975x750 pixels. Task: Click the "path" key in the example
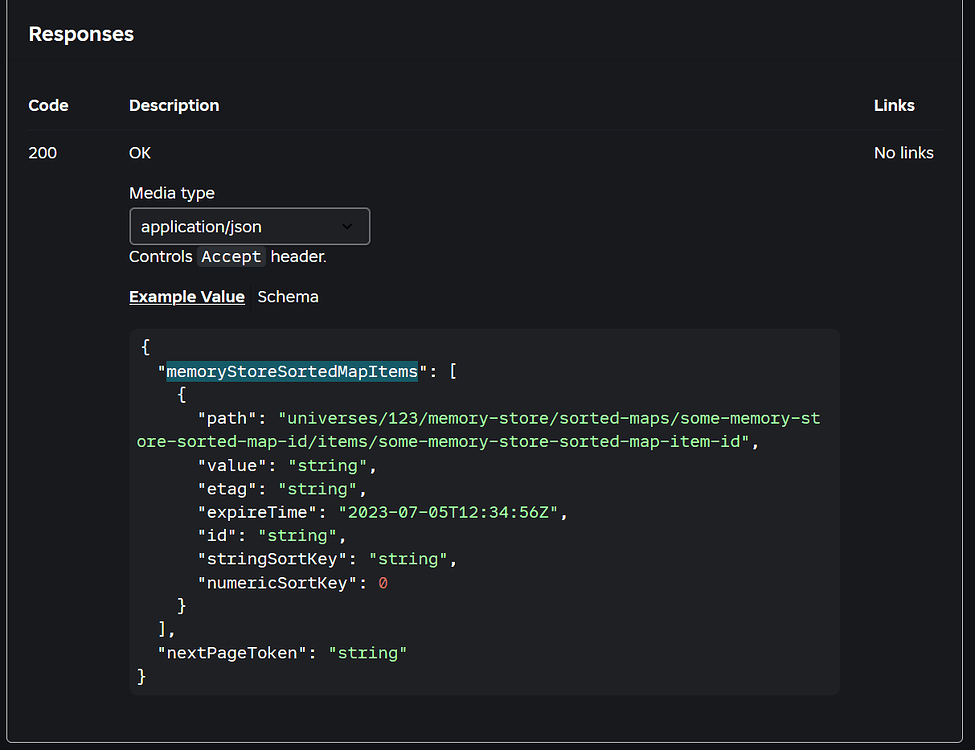point(226,419)
